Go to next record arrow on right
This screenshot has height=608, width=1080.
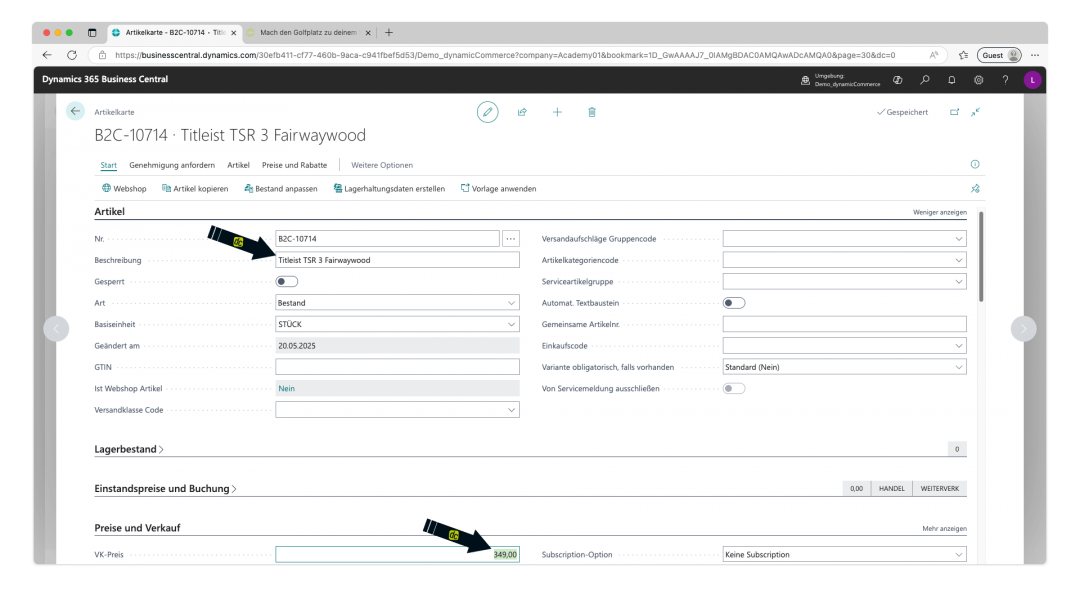(x=1024, y=328)
